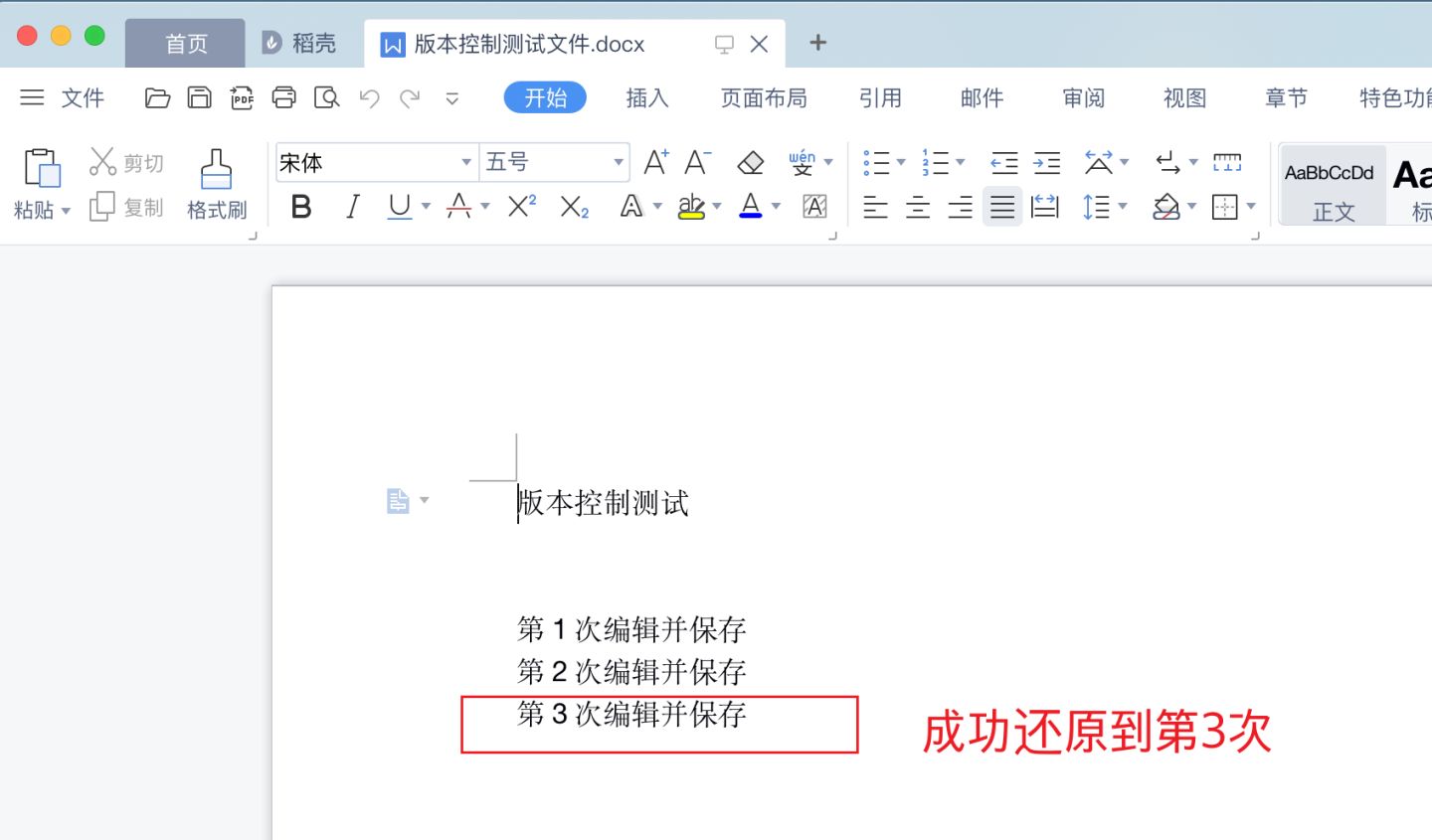This screenshot has height=840, width=1432.
Task: Enable underline formatting
Action: pyautogui.click(x=398, y=206)
